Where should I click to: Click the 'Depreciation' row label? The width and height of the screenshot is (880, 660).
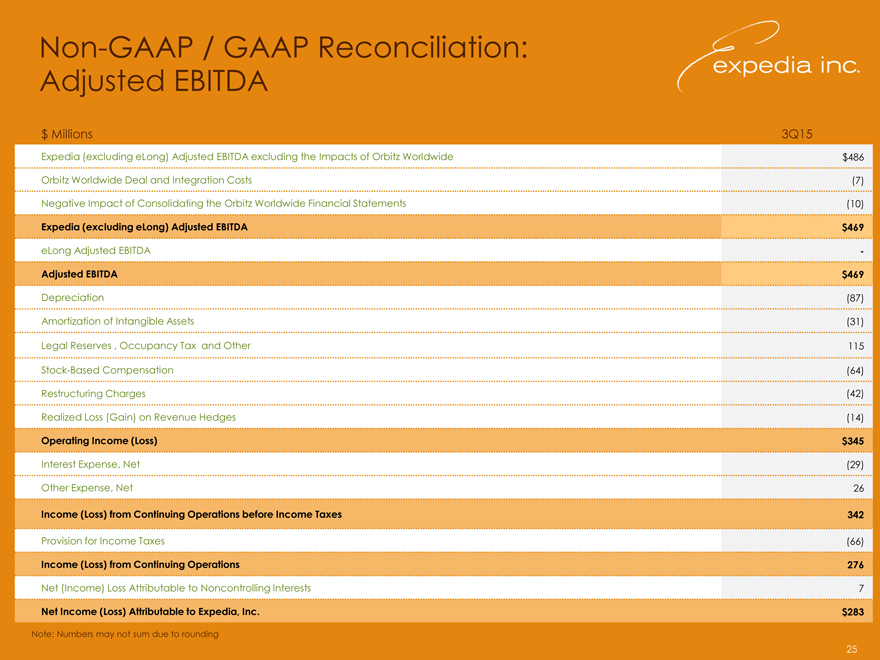click(72, 297)
